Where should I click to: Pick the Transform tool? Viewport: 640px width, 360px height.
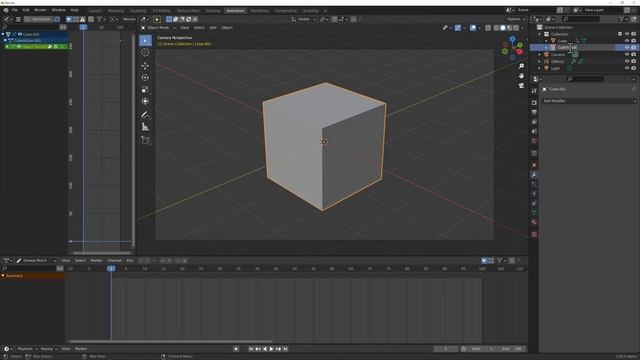(x=145, y=102)
